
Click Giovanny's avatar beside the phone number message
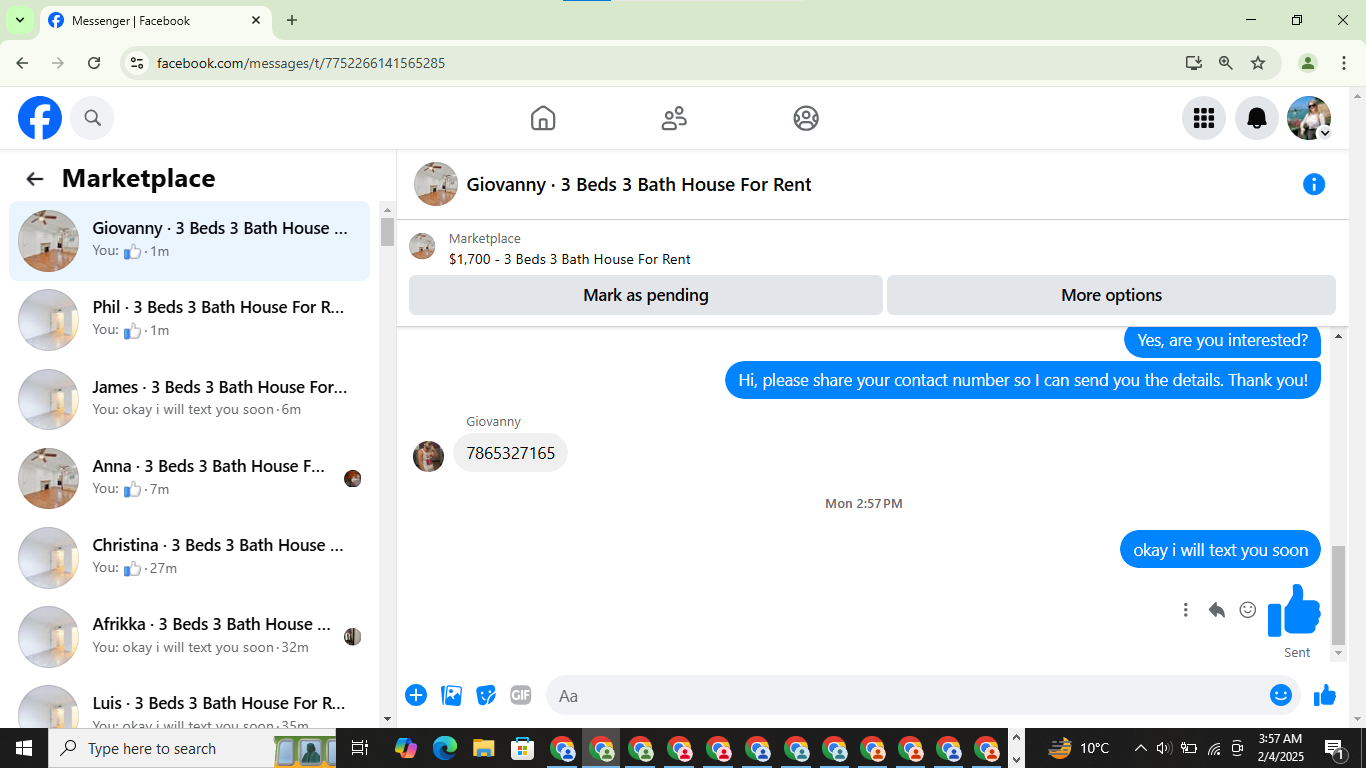(429, 456)
